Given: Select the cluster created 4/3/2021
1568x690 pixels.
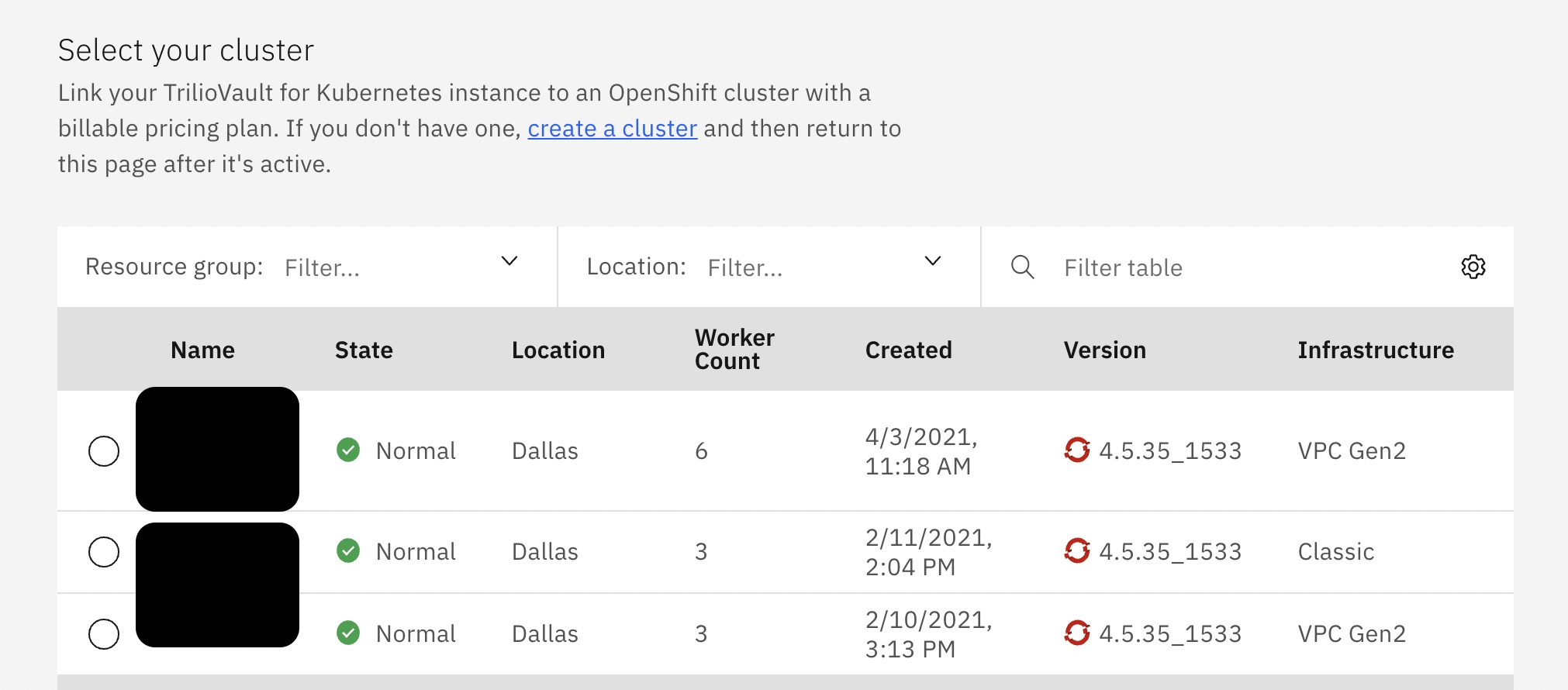Looking at the screenshot, I should [104, 450].
